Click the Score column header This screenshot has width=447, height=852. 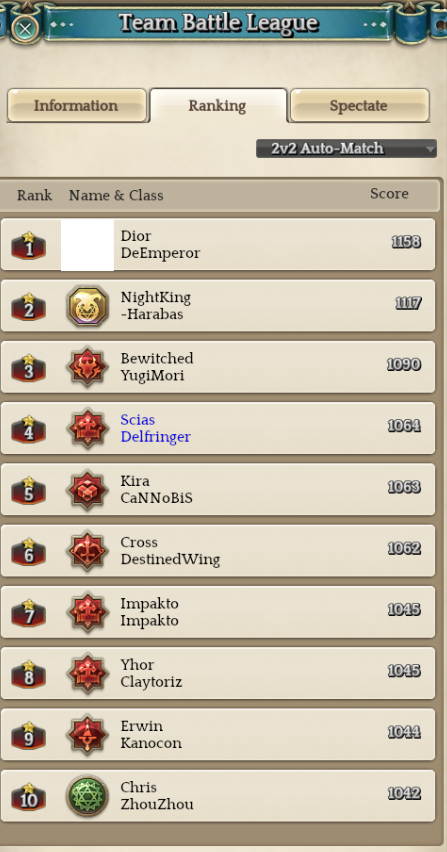pos(389,194)
